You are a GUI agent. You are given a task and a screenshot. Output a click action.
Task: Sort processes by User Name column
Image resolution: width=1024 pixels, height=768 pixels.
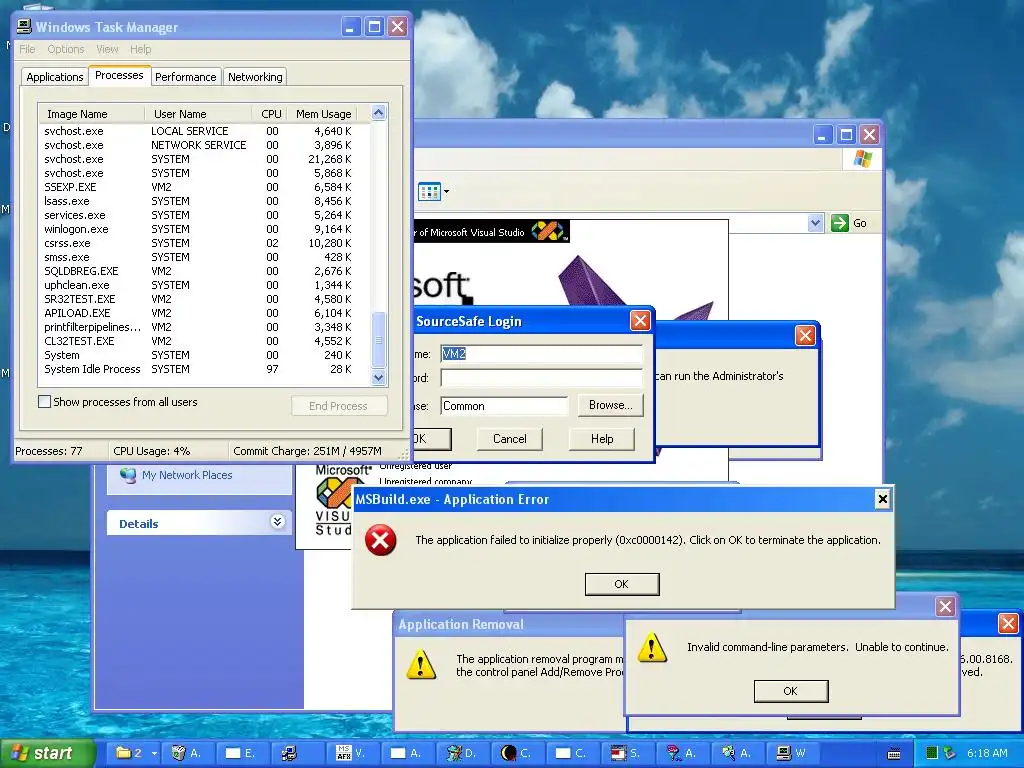click(x=198, y=114)
